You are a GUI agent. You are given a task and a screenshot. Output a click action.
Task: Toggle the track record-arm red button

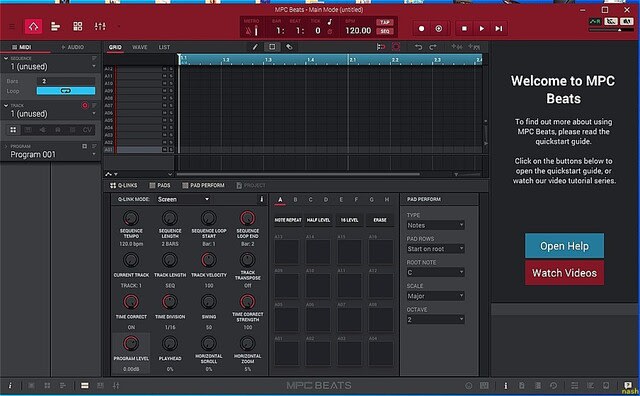[x=85, y=106]
